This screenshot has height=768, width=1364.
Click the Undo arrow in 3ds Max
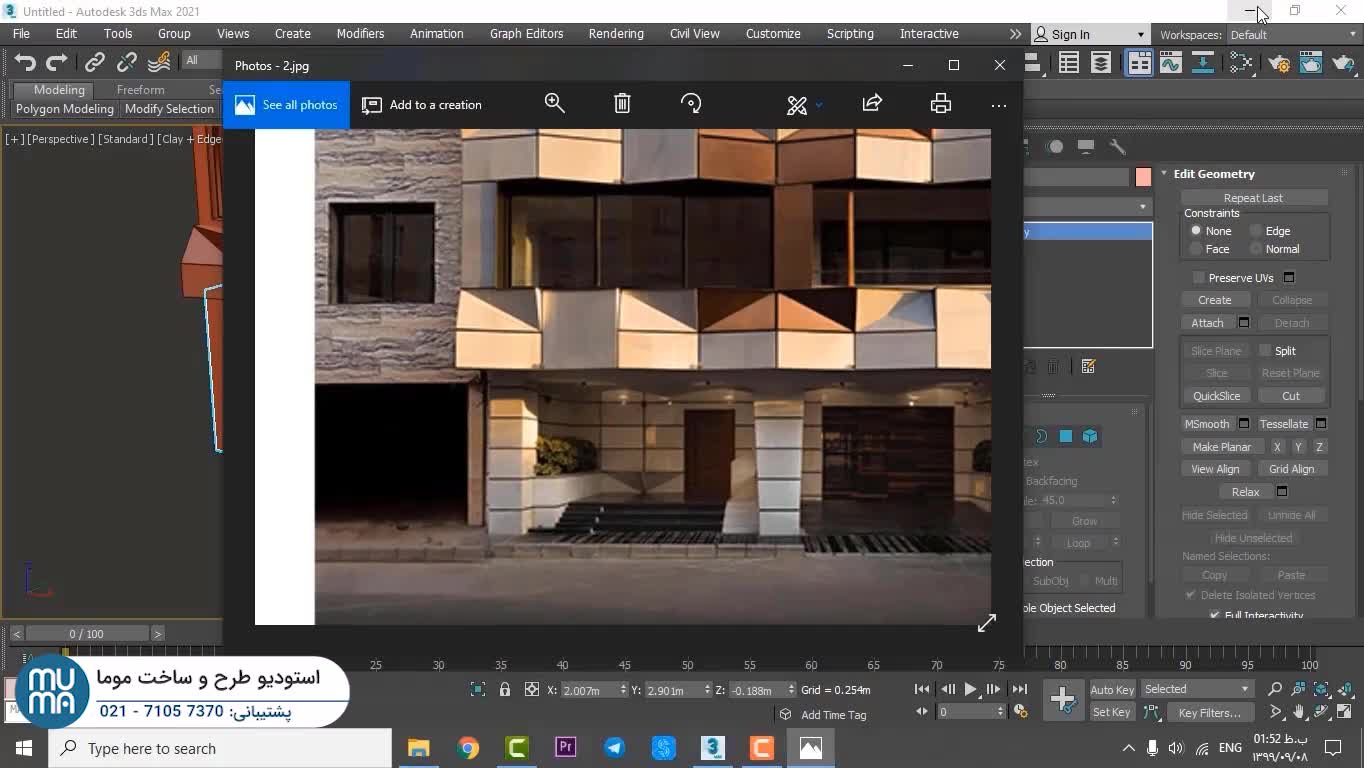[x=25, y=62]
